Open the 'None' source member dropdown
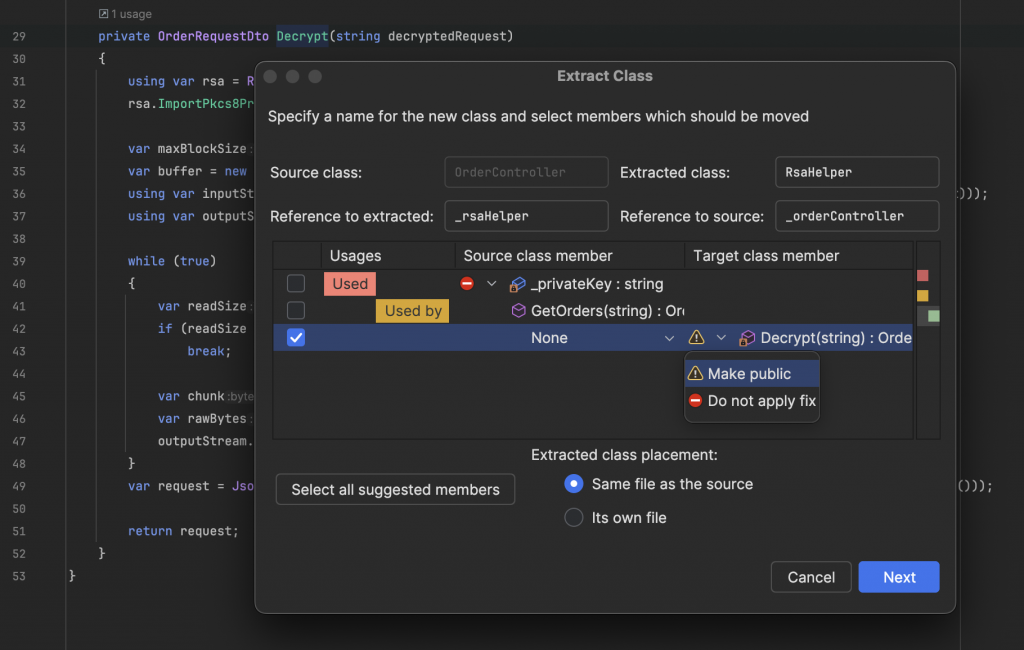 (x=669, y=338)
